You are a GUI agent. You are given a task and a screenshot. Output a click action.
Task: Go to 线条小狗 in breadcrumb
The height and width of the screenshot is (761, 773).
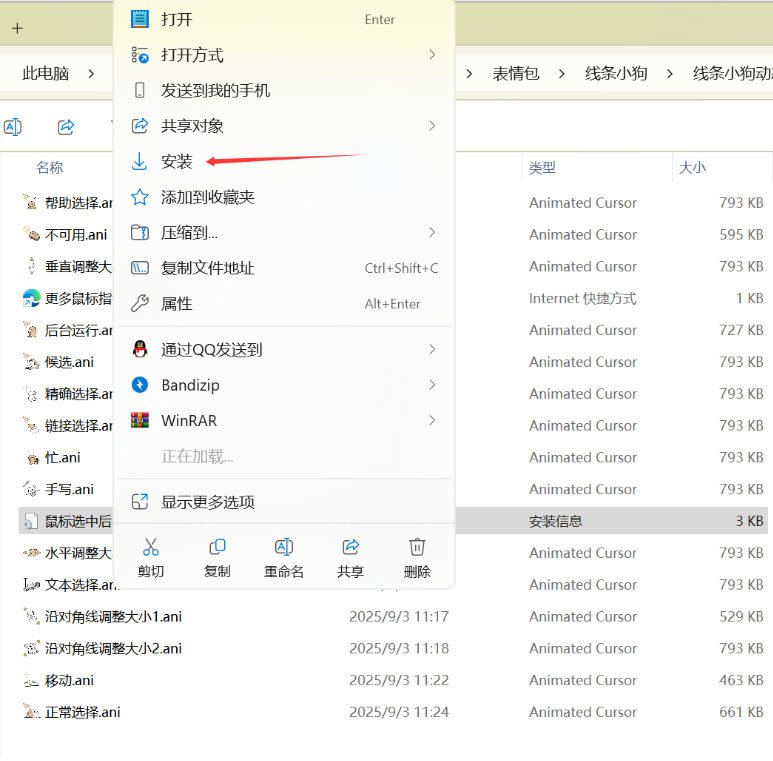tap(616, 74)
